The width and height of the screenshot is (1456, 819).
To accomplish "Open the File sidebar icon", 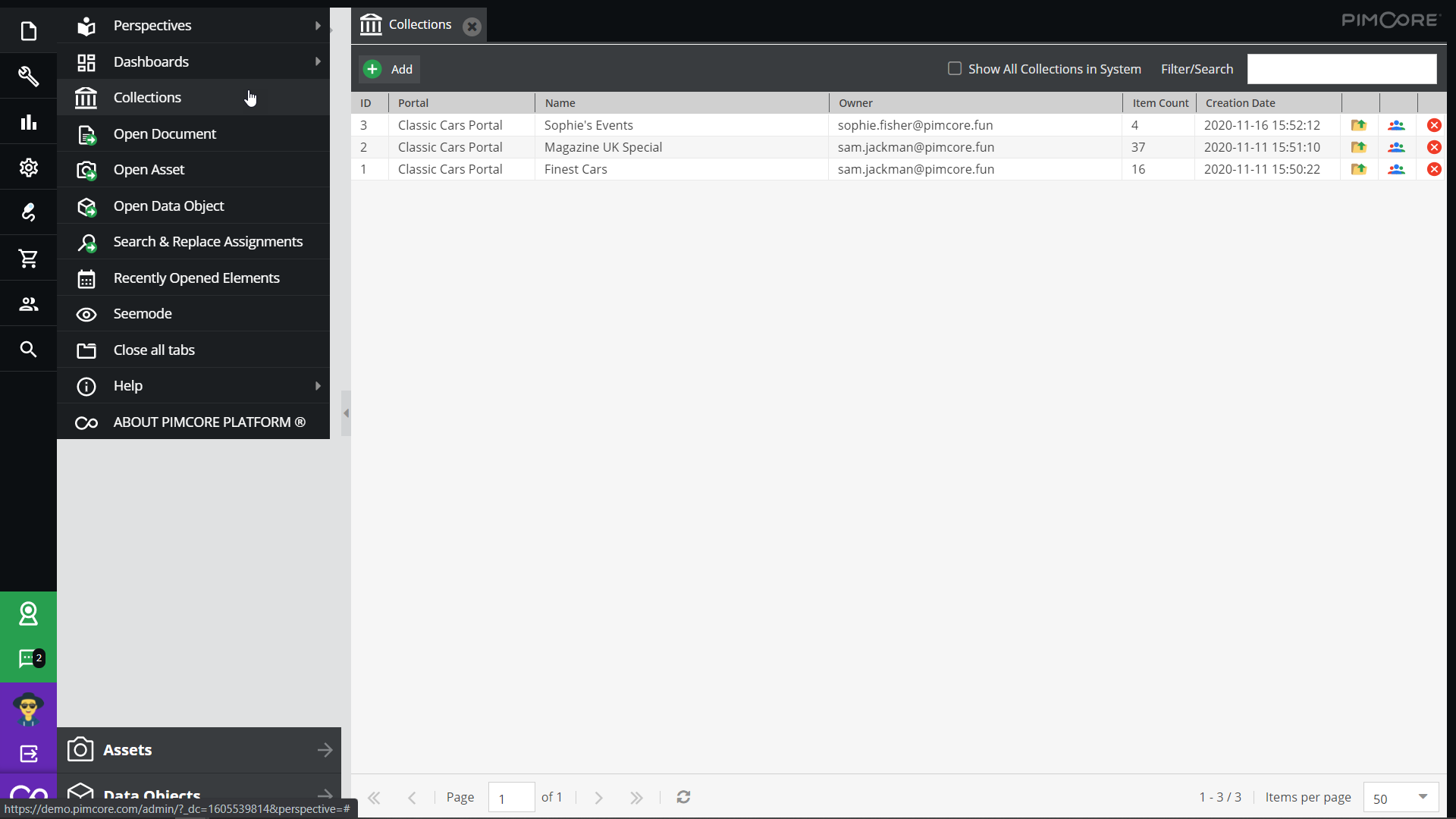I will (x=28, y=31).
